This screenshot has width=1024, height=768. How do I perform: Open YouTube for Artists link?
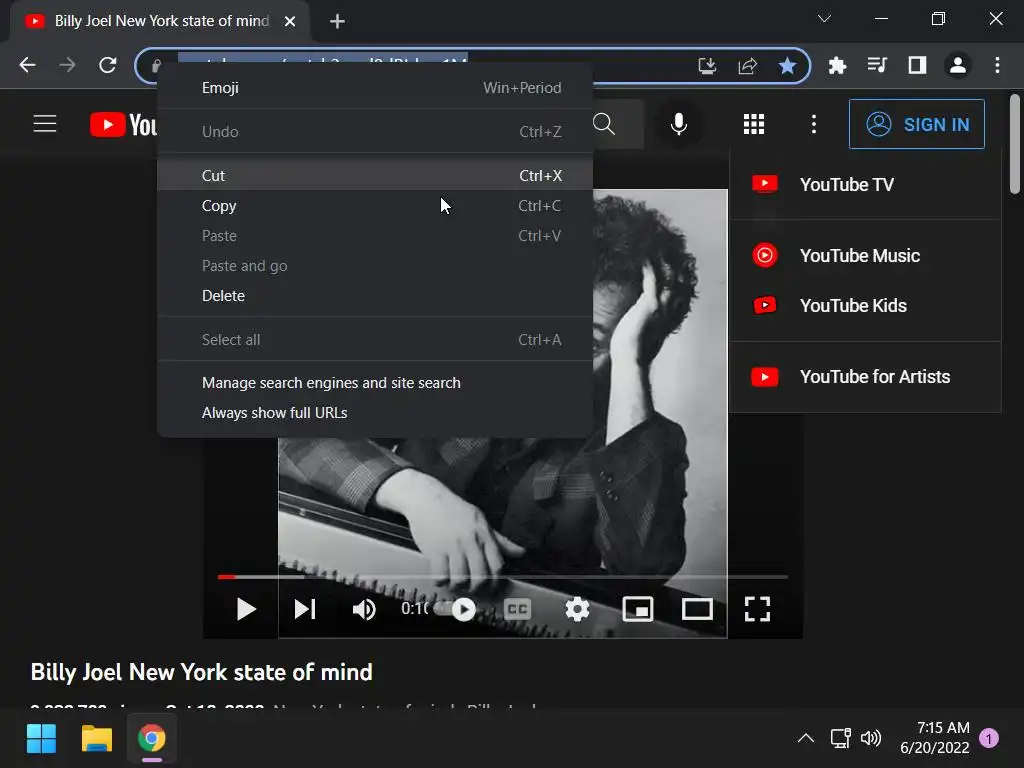click(x=865, y=377)
